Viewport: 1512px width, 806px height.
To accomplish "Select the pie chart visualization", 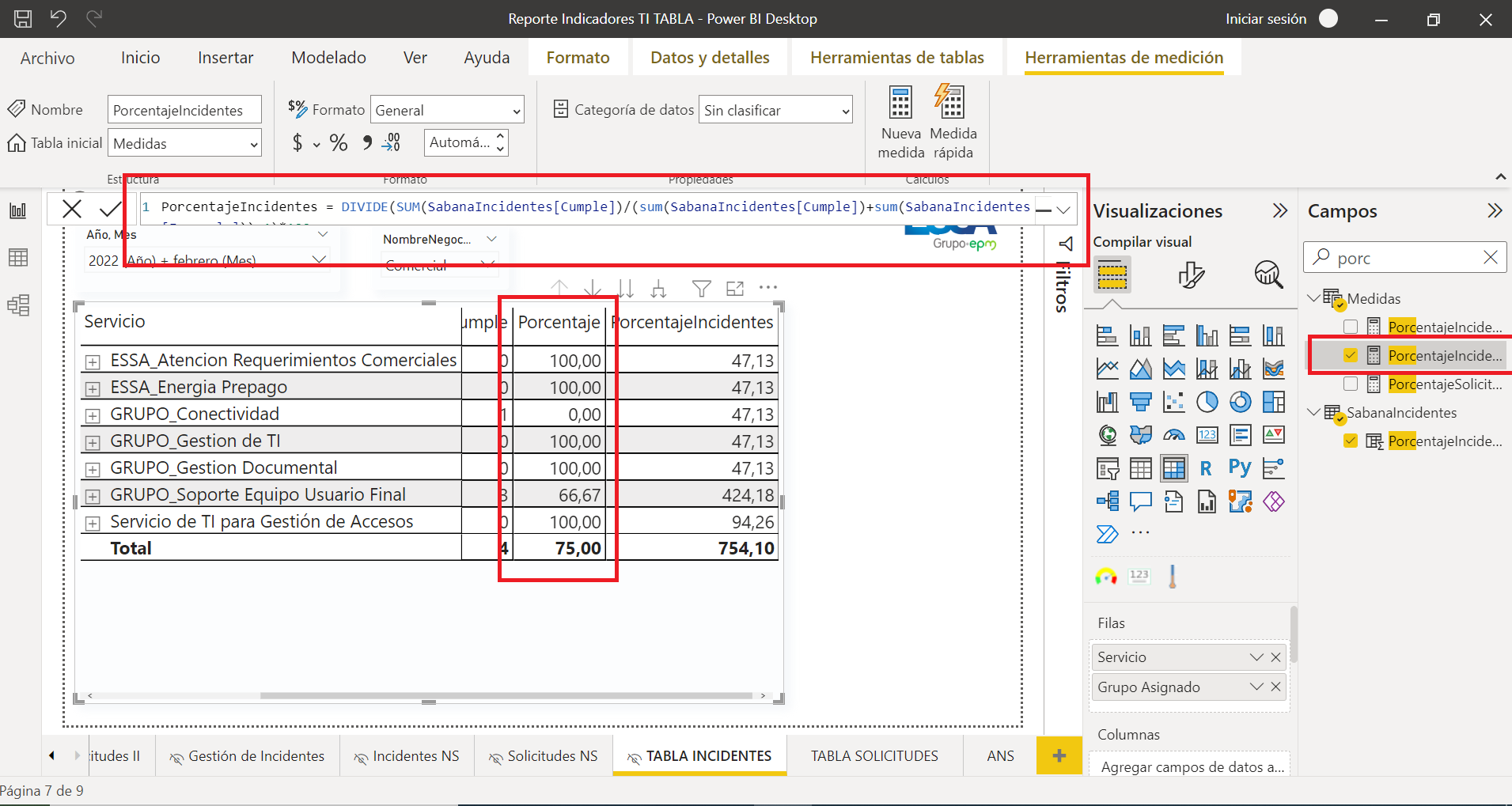I will coord(1207,402).
